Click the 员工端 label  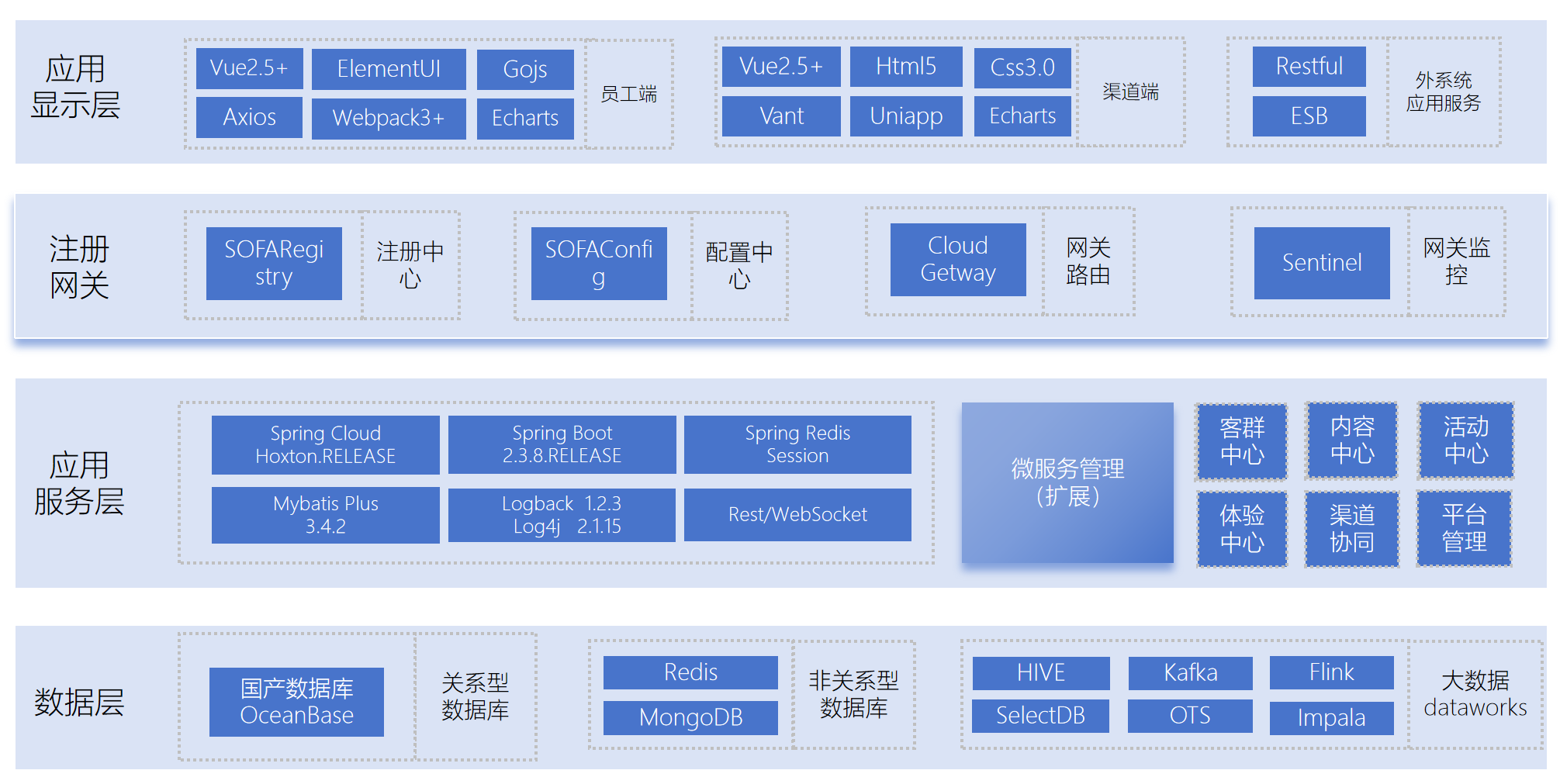click(x=629, y=94)
